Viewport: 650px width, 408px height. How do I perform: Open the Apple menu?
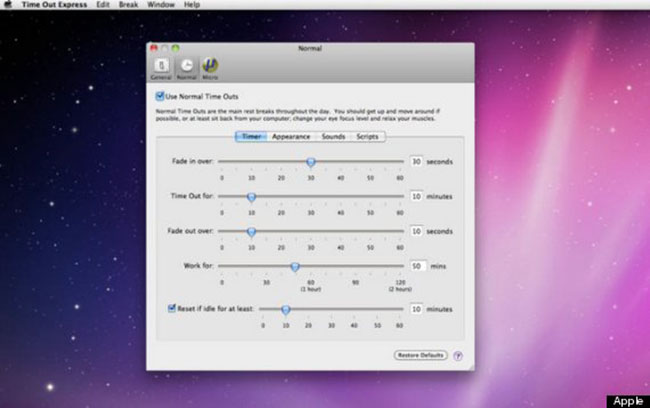point(8,5)
